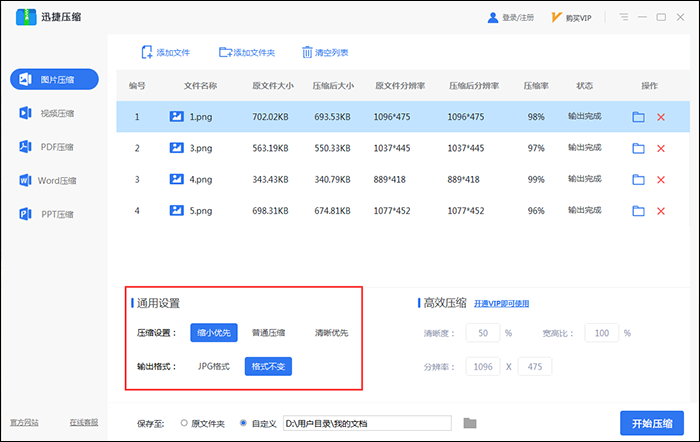Switch to 视频压缩 video compression
700x442 pixels.
(x=46, y=113)
